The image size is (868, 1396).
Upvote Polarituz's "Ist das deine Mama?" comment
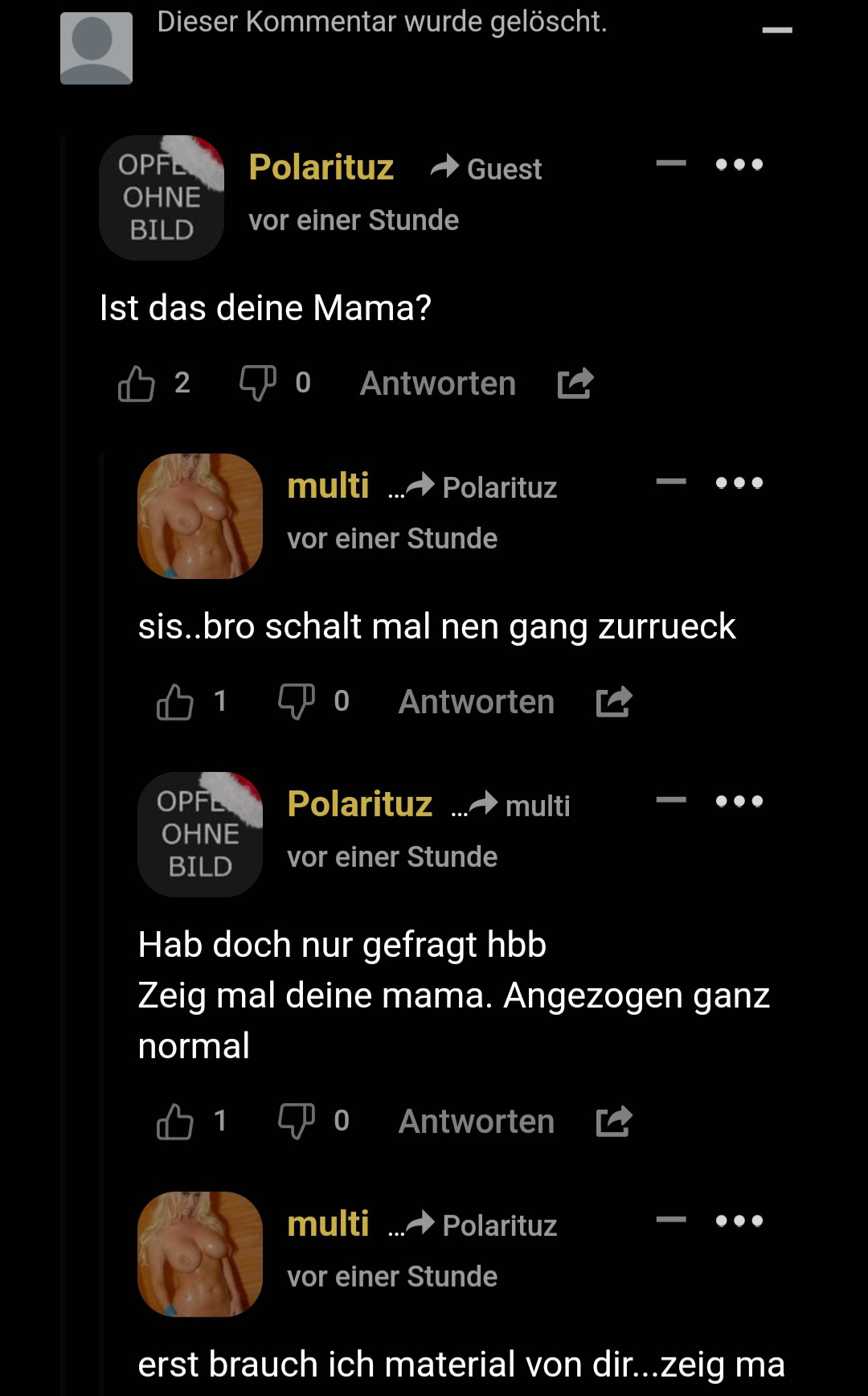pyautogui.click(x=136, y=384)
